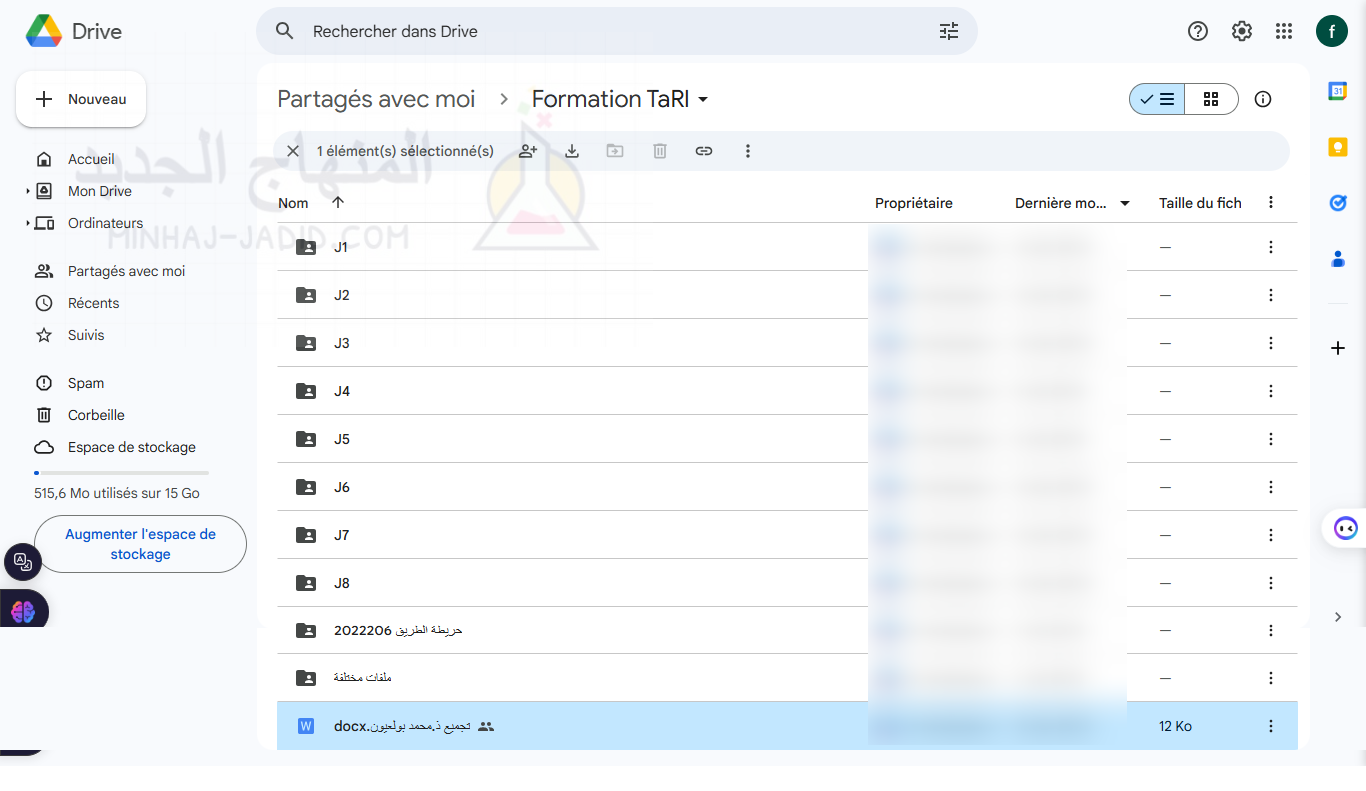
Task: Open Google Keep side panel icon
Action: (1338, 147)
